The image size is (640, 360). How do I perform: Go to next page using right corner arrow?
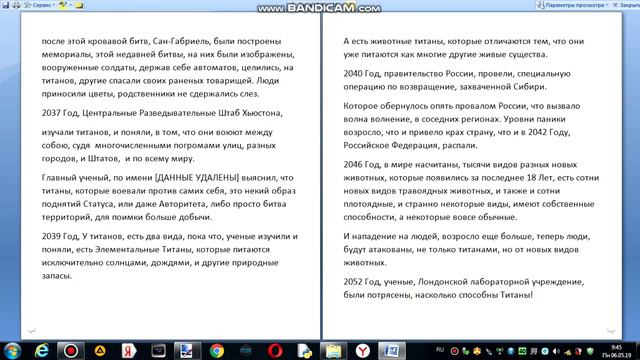coord(611,331)
